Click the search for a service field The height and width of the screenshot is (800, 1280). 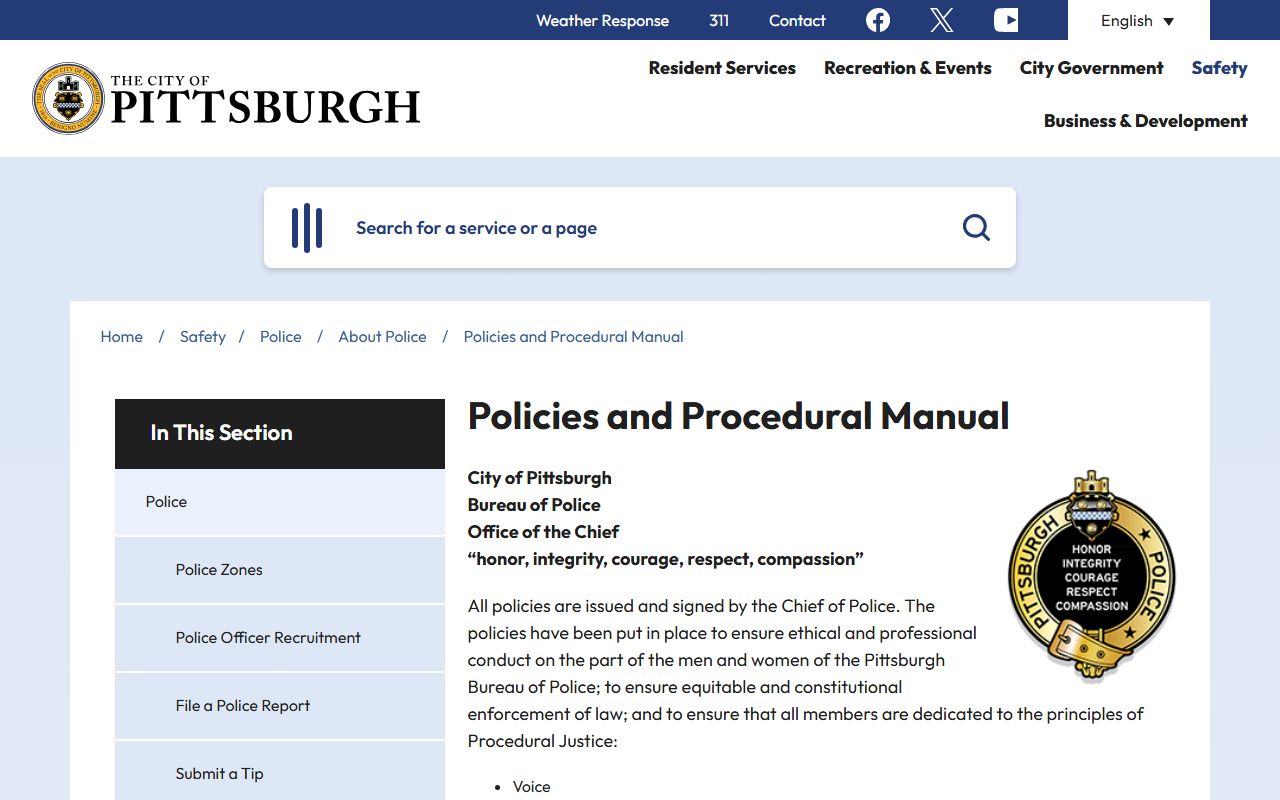640,228
